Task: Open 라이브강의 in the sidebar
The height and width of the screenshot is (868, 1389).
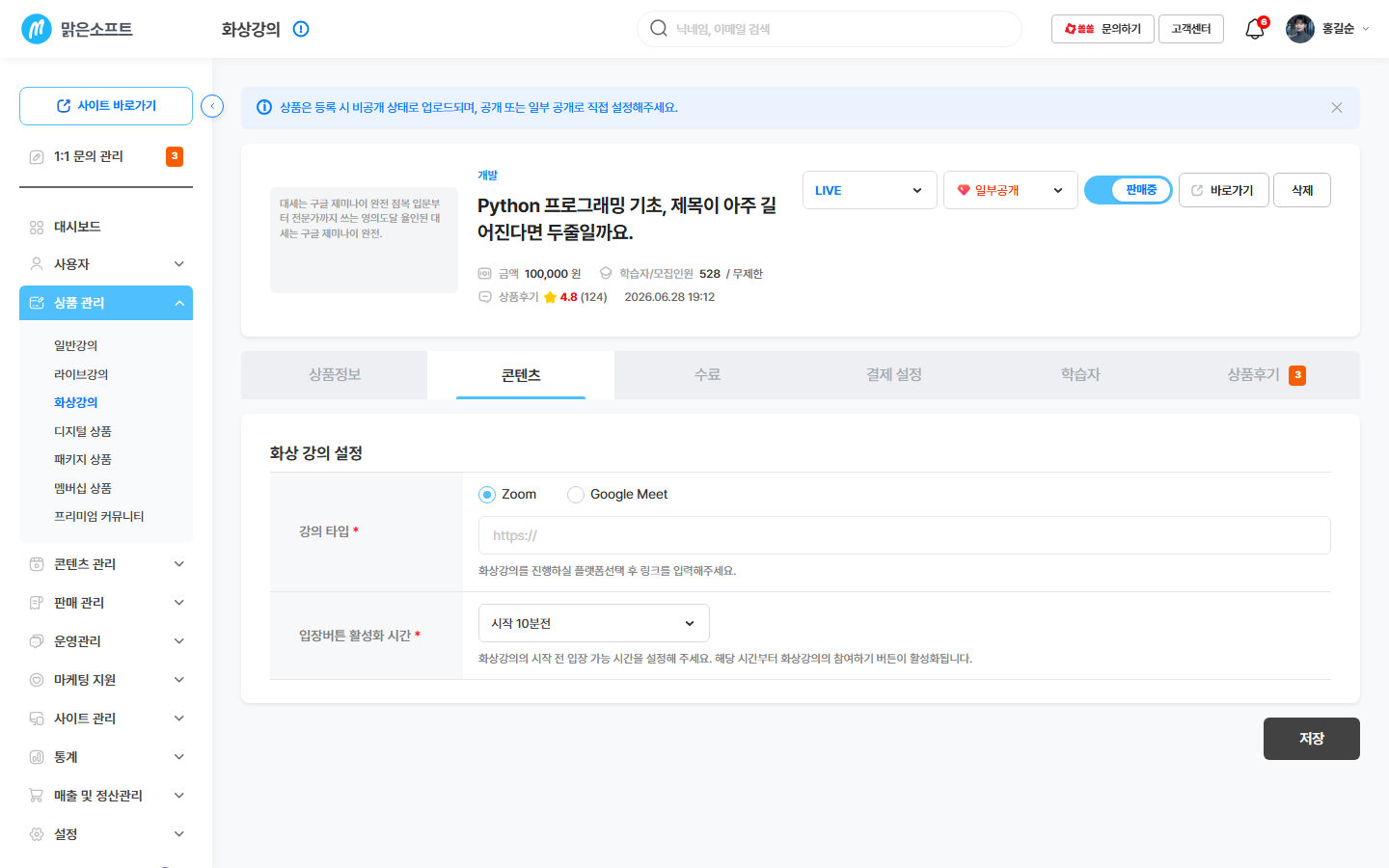Action: pos(81,374)
